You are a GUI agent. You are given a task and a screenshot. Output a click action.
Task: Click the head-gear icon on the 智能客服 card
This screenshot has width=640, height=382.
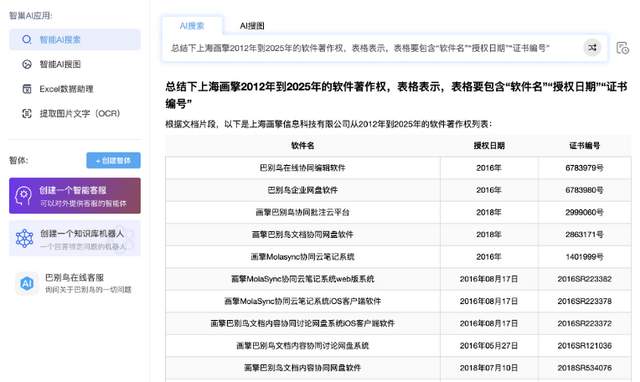[x=24, y=196]
